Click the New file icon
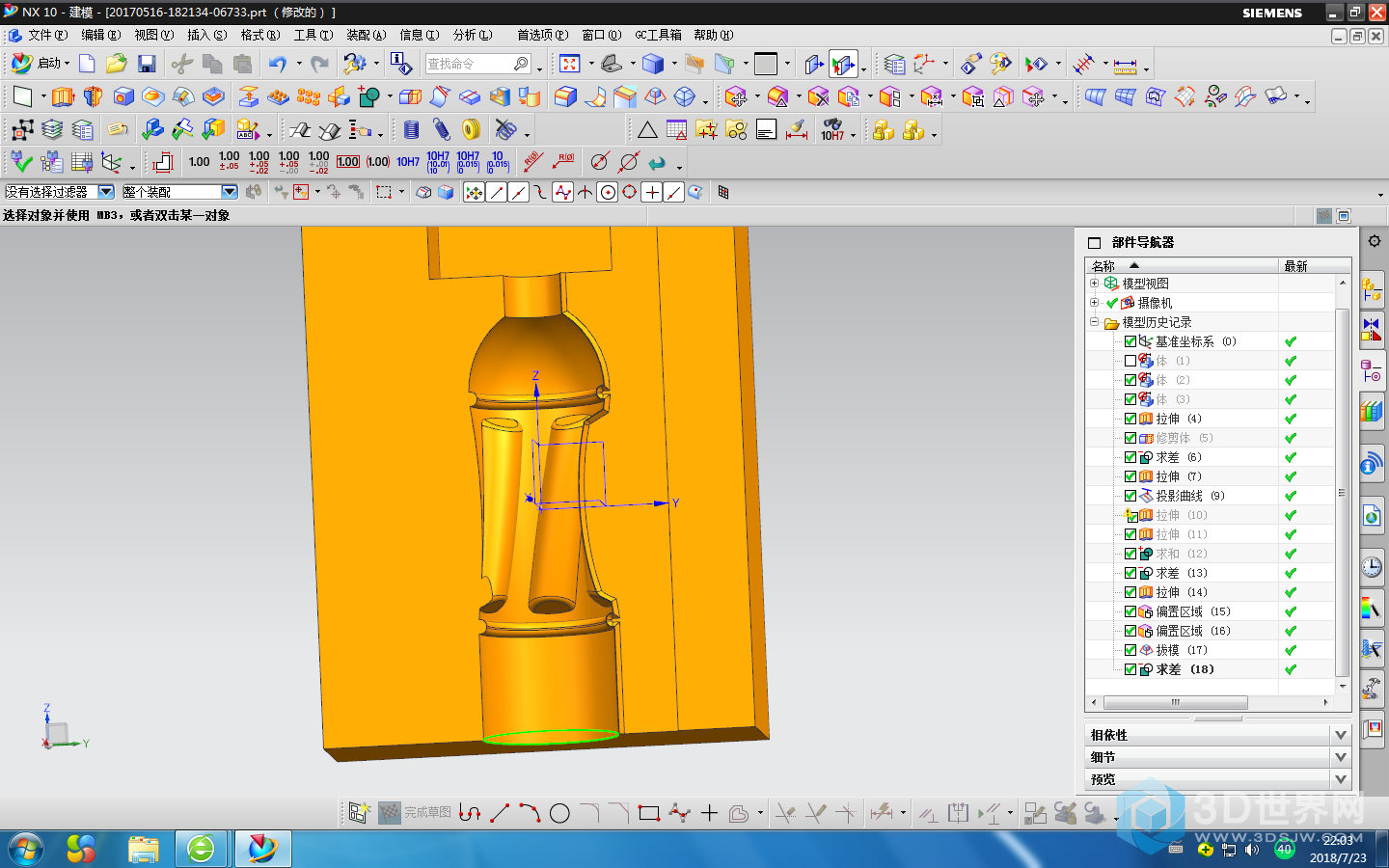Viewport: 1389px width, 868px height. coord(87,64)
